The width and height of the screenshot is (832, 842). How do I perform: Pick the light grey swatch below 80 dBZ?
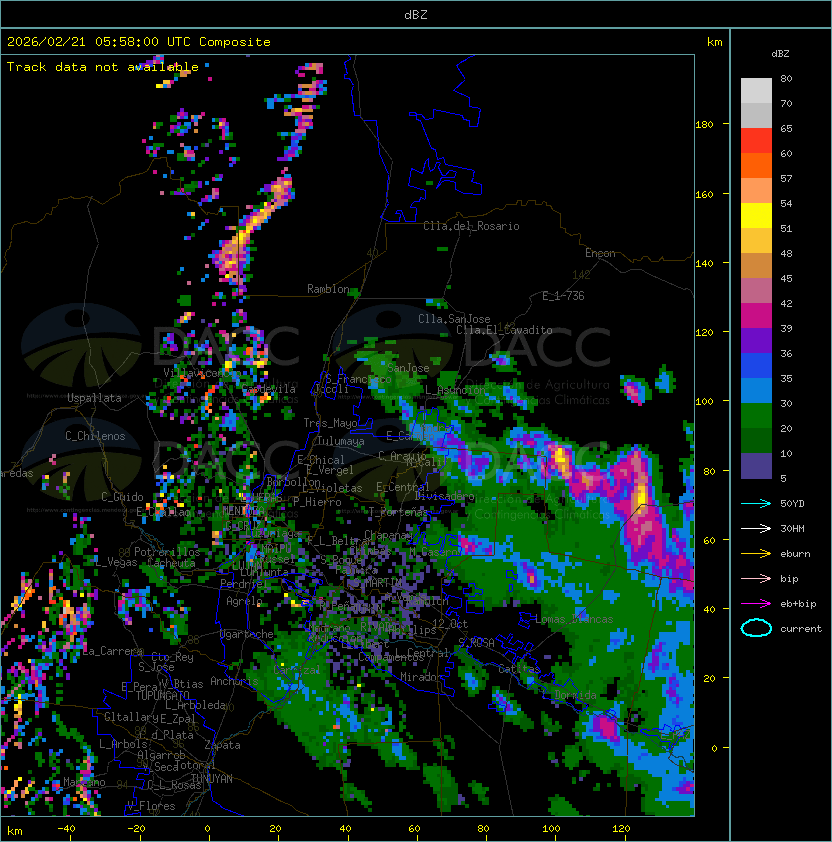coord(756,91)
